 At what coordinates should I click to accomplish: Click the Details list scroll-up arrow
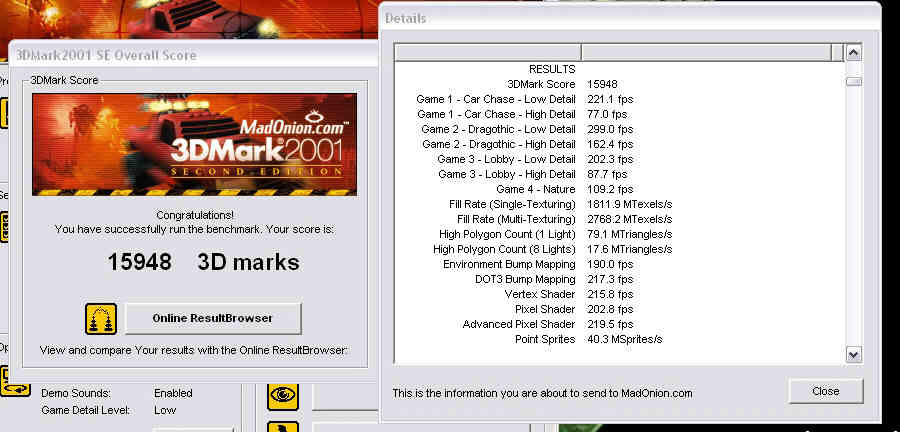point(854,53)
